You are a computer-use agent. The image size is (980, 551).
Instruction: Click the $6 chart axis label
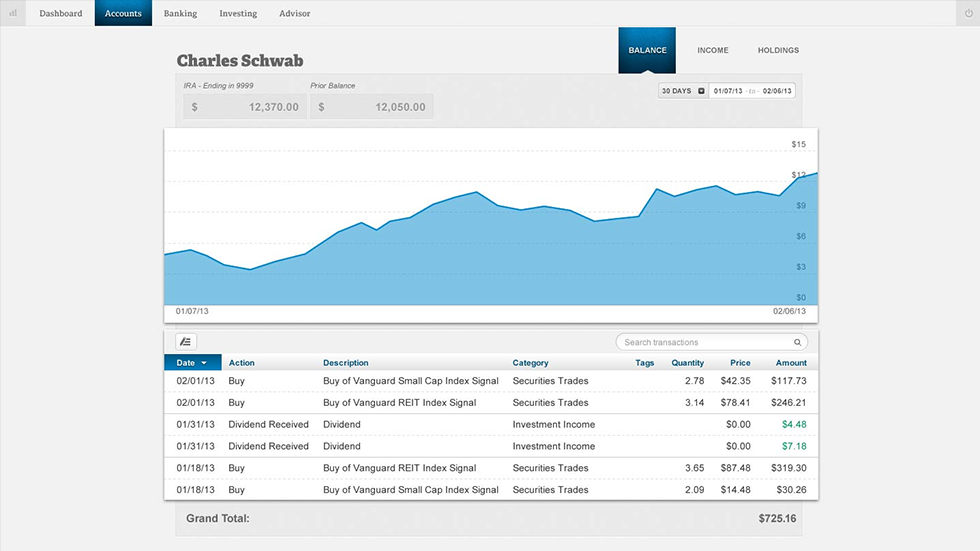coord(801,236)
